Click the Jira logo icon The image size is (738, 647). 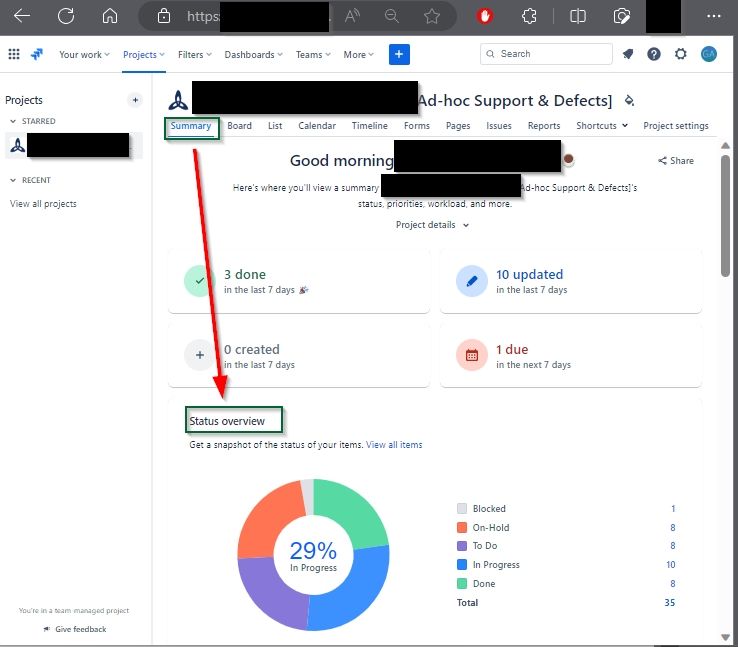[37, 54]
